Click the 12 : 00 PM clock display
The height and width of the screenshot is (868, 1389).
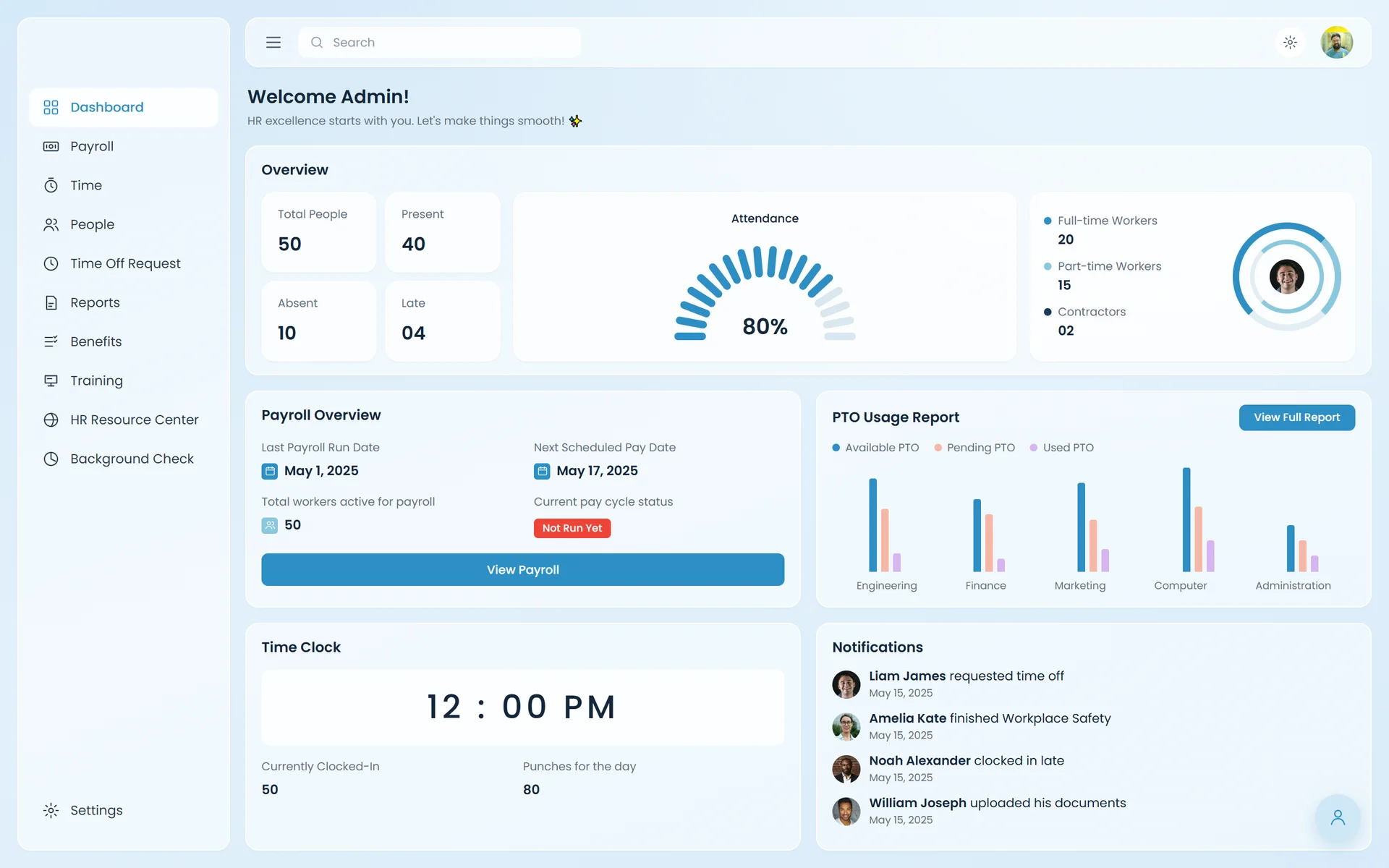[x=522, y=707]
